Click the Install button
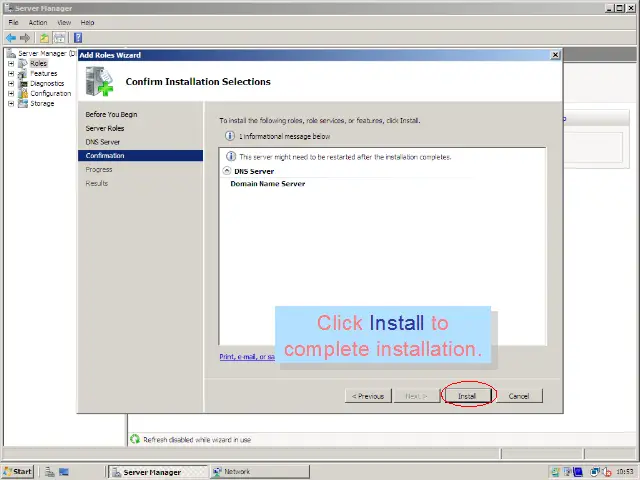Image resolution: width=640 pixels, height=480 pixels. point(467,396)
